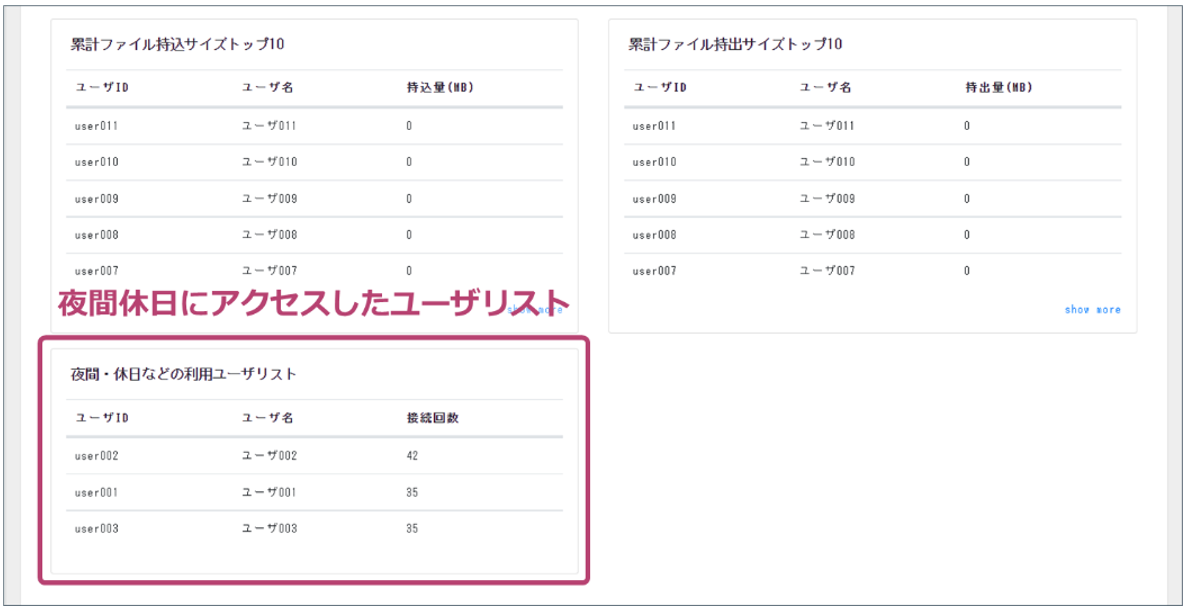The height and width of the screenshot is (607, 1185).
Task: Select user009 in 持出サイズ table
Action: click(x=654, y=199)
